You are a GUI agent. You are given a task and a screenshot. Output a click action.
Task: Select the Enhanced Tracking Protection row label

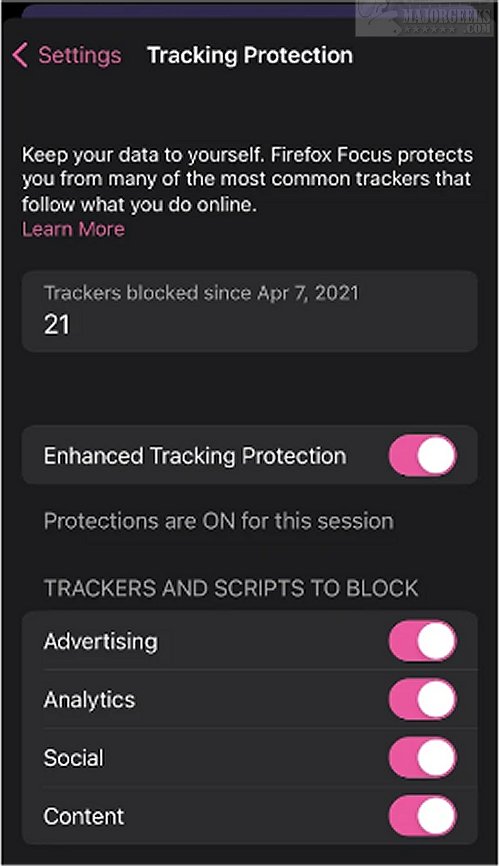click(195, 456)
